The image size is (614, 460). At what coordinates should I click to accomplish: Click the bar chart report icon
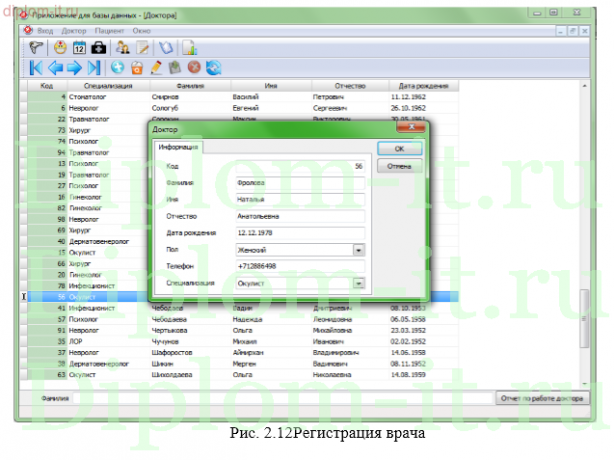click(189, 47)
